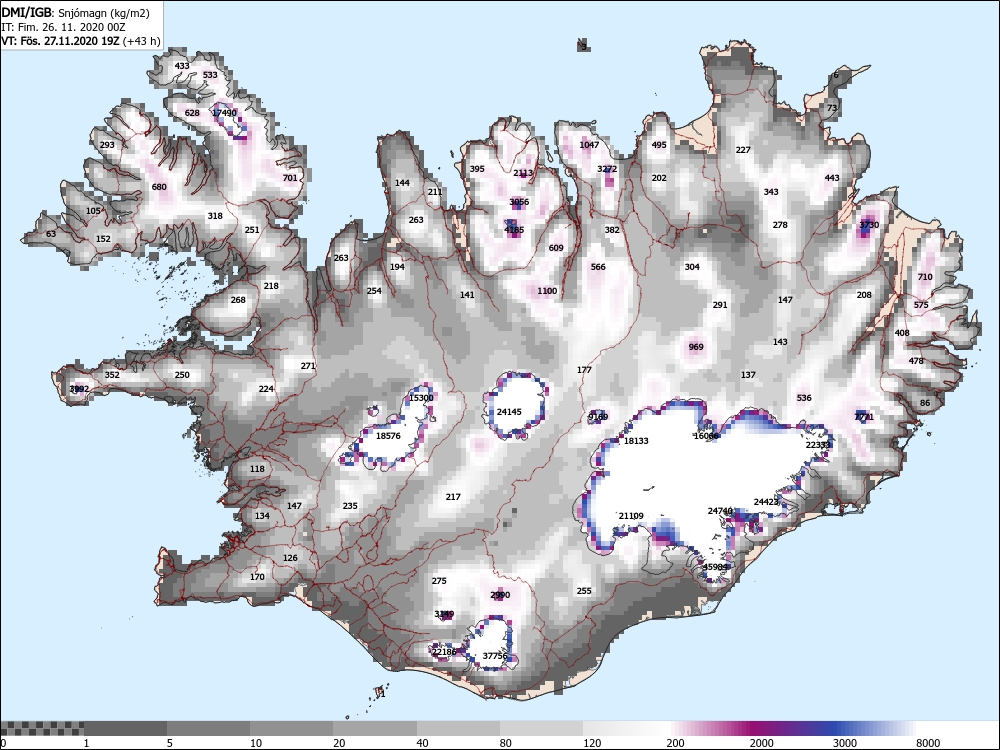Click the legend label "8000"
This screenshot has width=1000, height=750.
click(928, 743)
